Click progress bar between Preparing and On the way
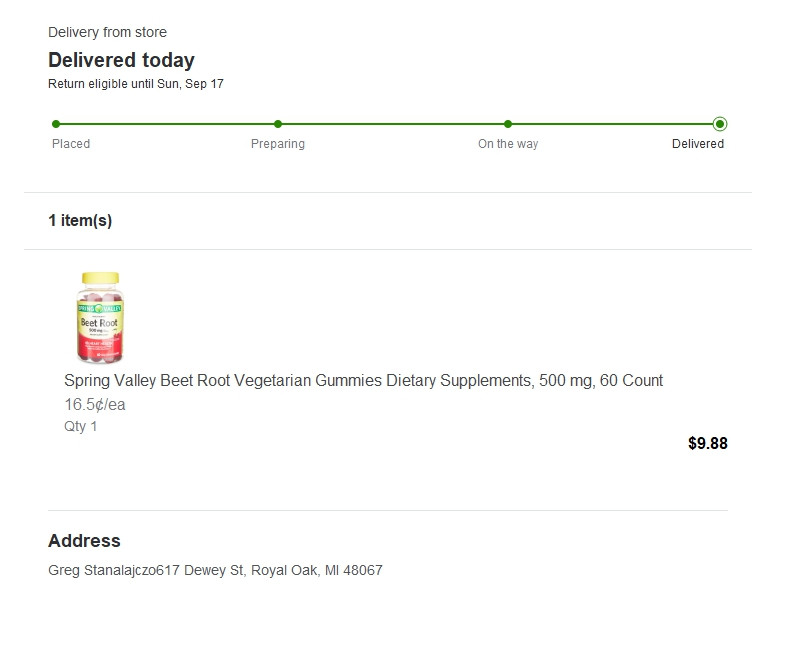Image resolution: width=800 pixels, height=646 pixels. pyautogui.click(x=393, y=124)
